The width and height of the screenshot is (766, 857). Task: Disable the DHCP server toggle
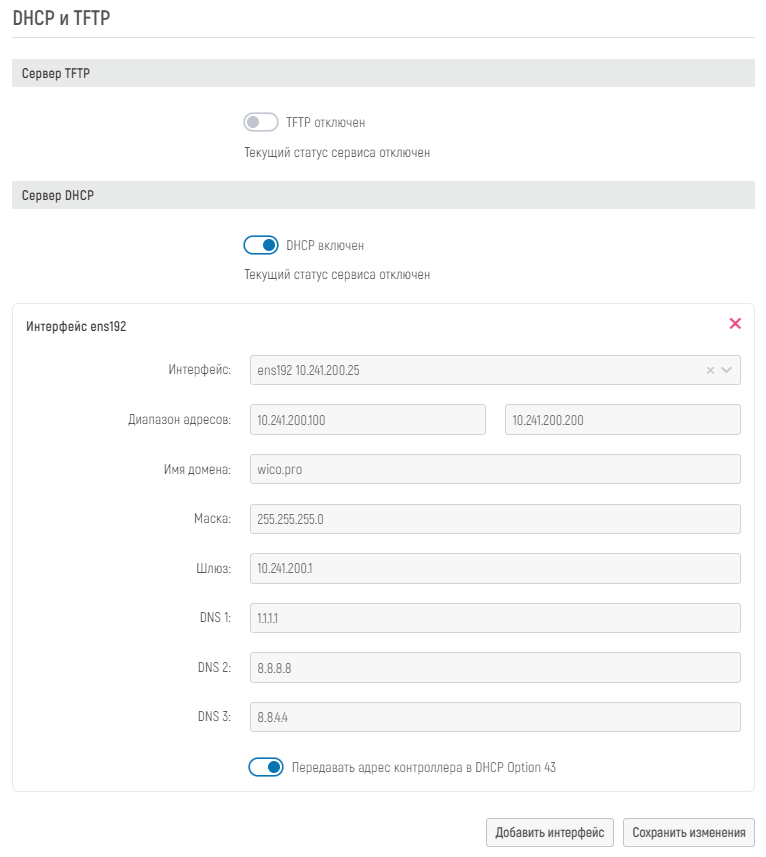tap(260, 245)
